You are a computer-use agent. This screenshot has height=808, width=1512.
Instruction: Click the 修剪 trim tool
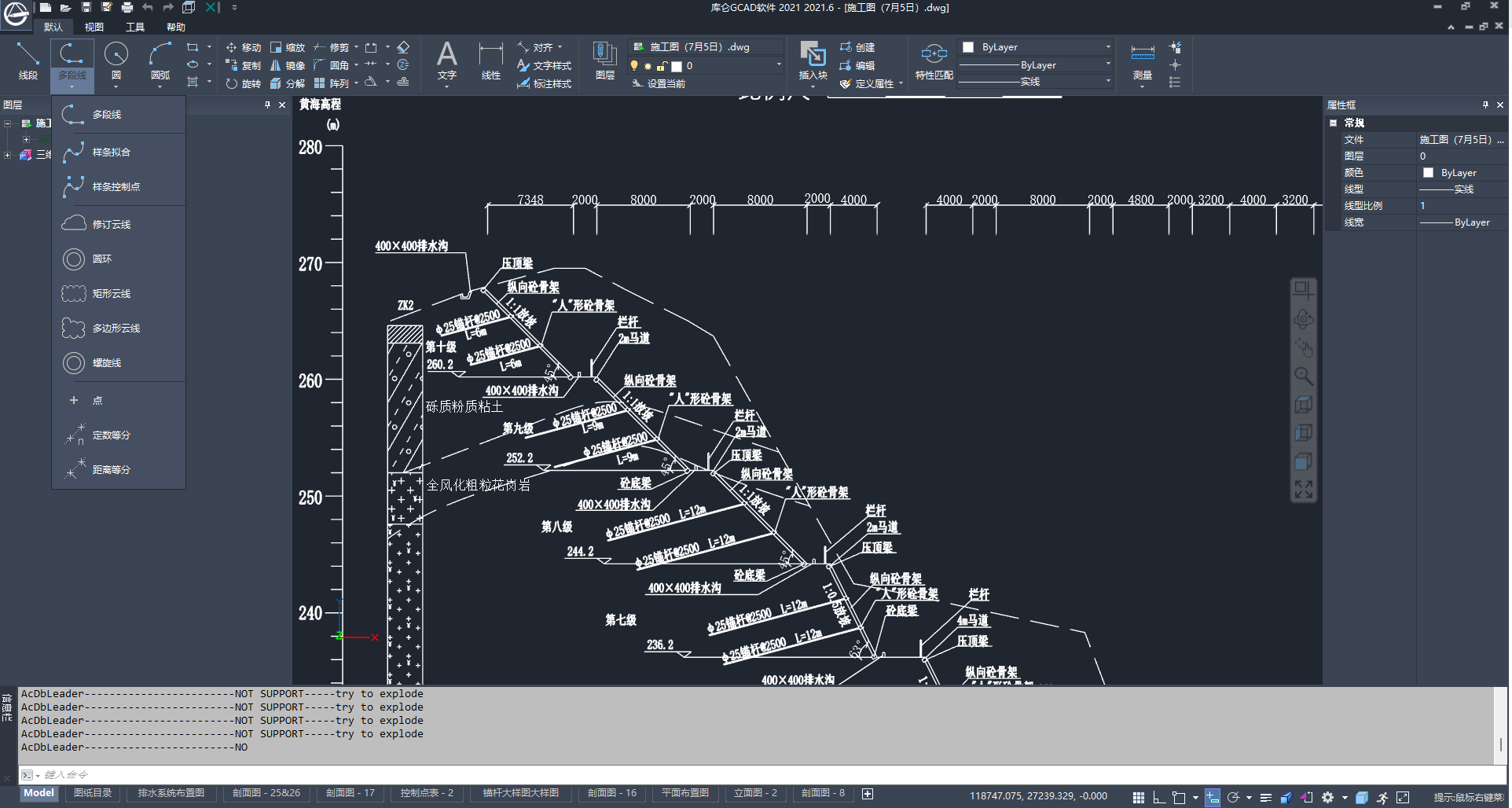coord(332,47)
